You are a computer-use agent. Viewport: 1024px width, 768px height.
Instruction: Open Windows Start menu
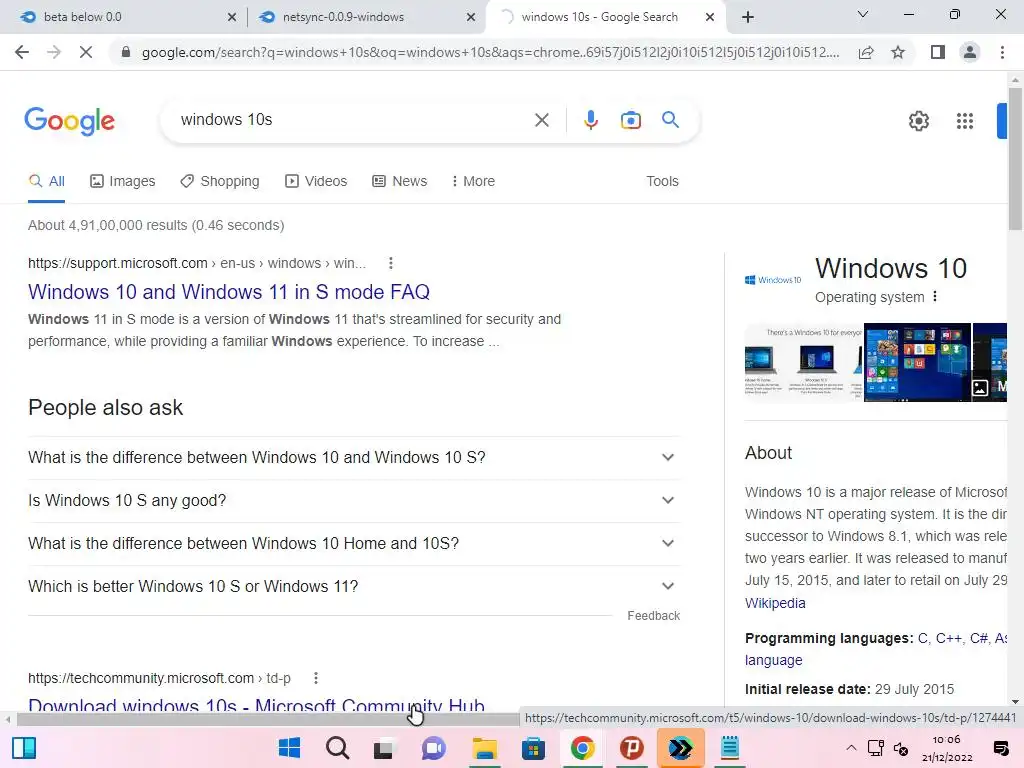click(x=289, y=748)
